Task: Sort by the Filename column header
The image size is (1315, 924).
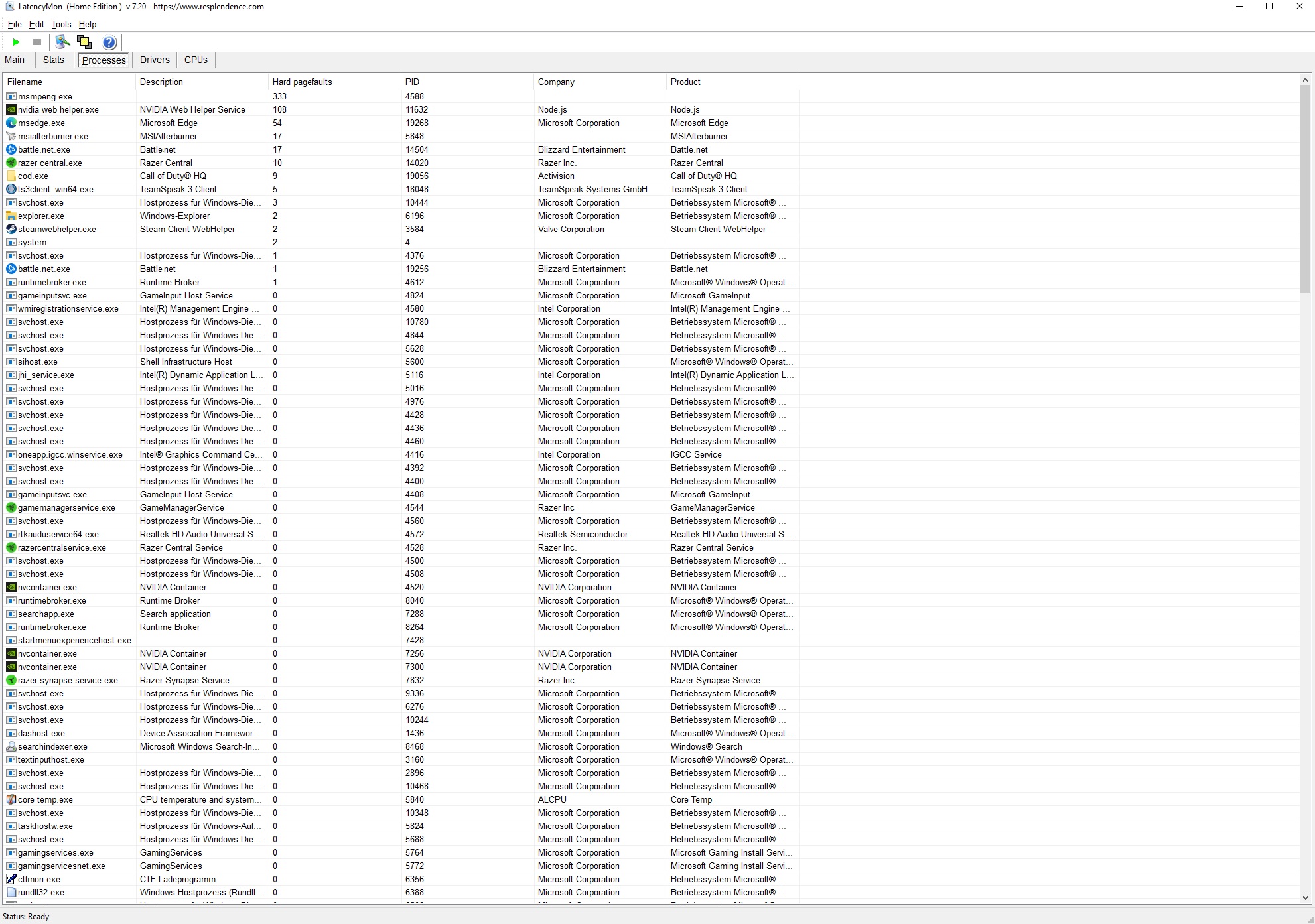Action: [69, 82]
